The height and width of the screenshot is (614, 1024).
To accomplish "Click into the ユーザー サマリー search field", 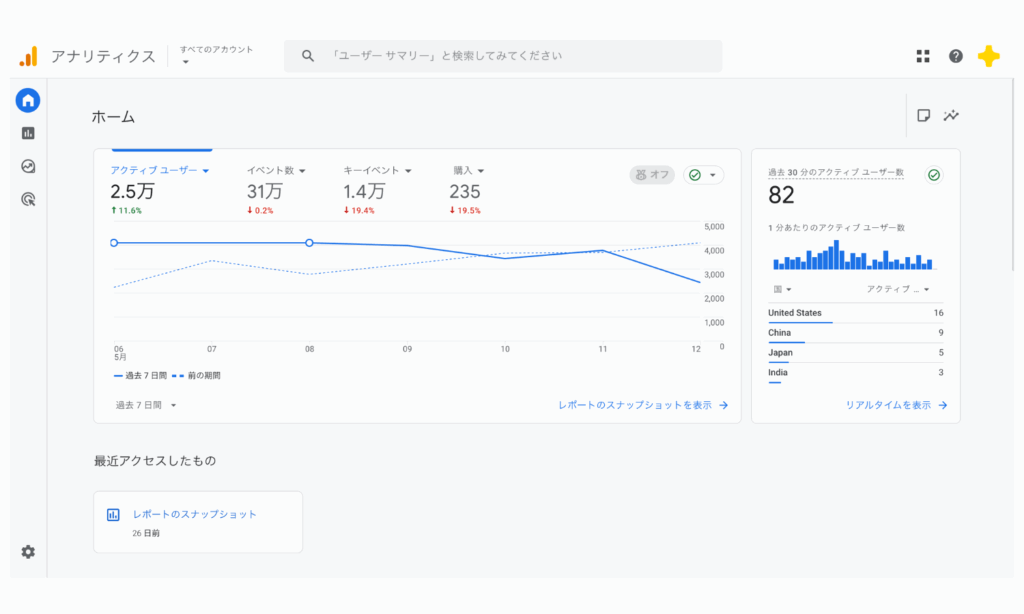I will tap(503, 56).
